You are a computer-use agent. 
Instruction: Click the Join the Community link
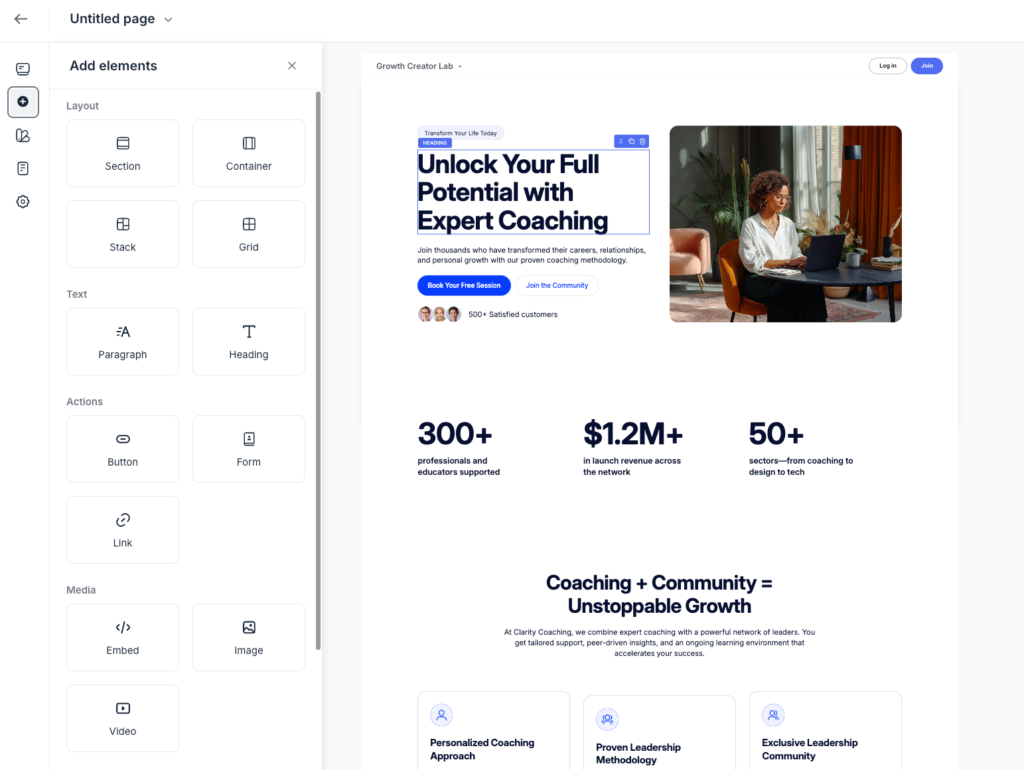(557, 286)
